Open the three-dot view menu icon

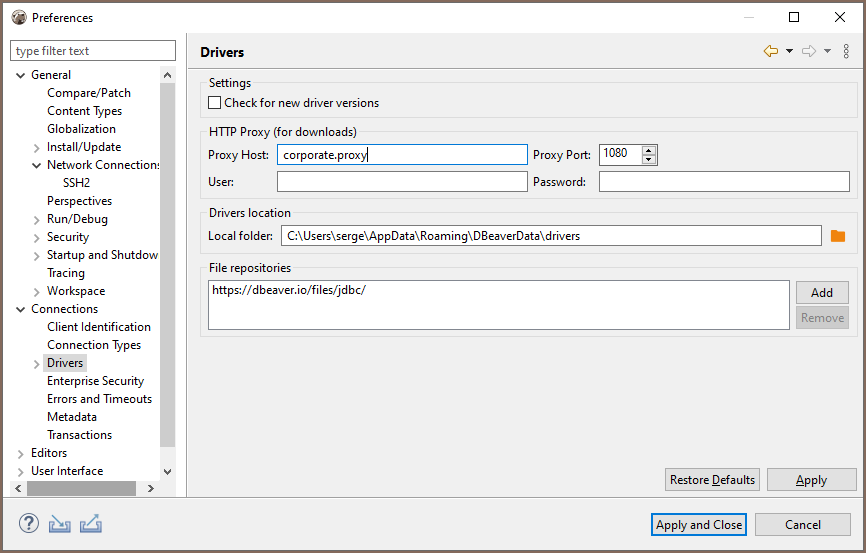pyautogui.click(x=846, y=52)
